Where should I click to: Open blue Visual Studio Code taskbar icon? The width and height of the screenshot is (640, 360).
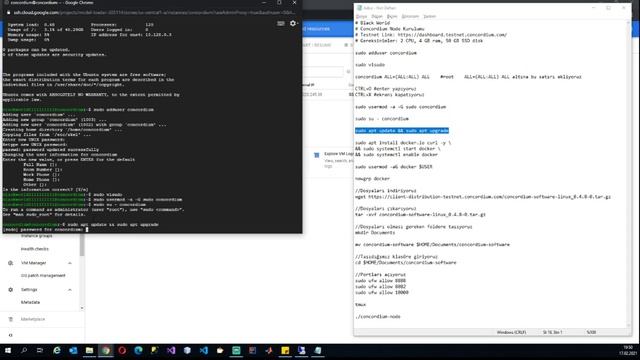[204, 351]
